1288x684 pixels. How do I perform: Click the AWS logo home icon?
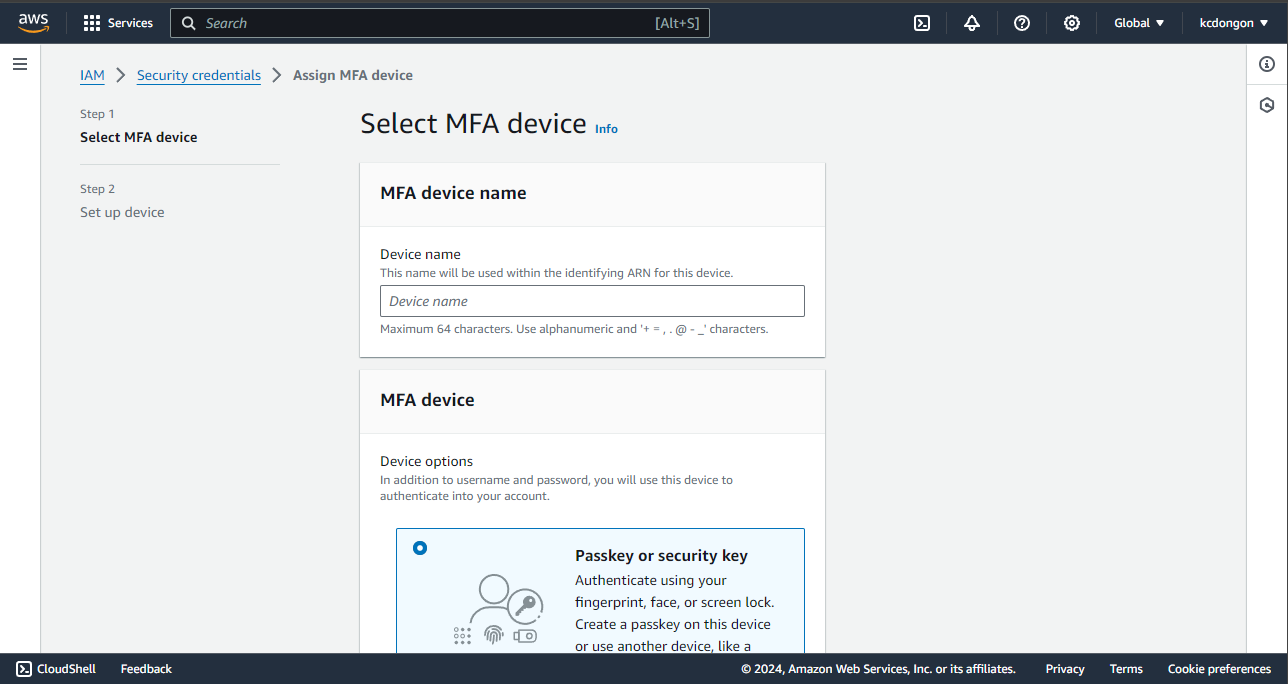click(33, 23)
